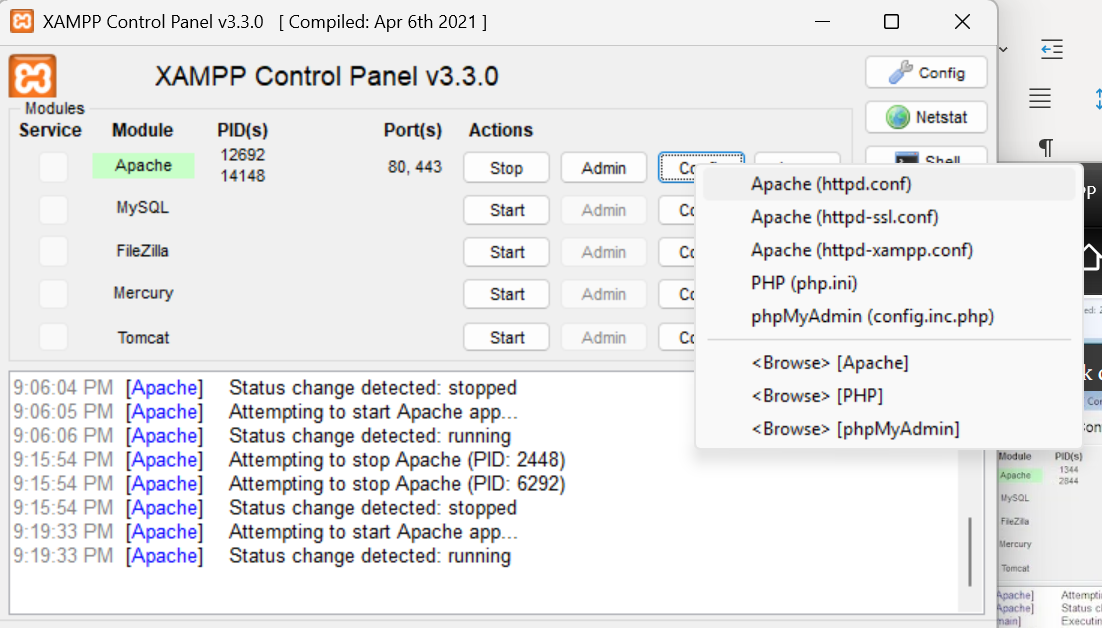Screen dimensions: 1102x628
Task: Select <Browse> [PHP] menu entry
Action: coord(888,395)
